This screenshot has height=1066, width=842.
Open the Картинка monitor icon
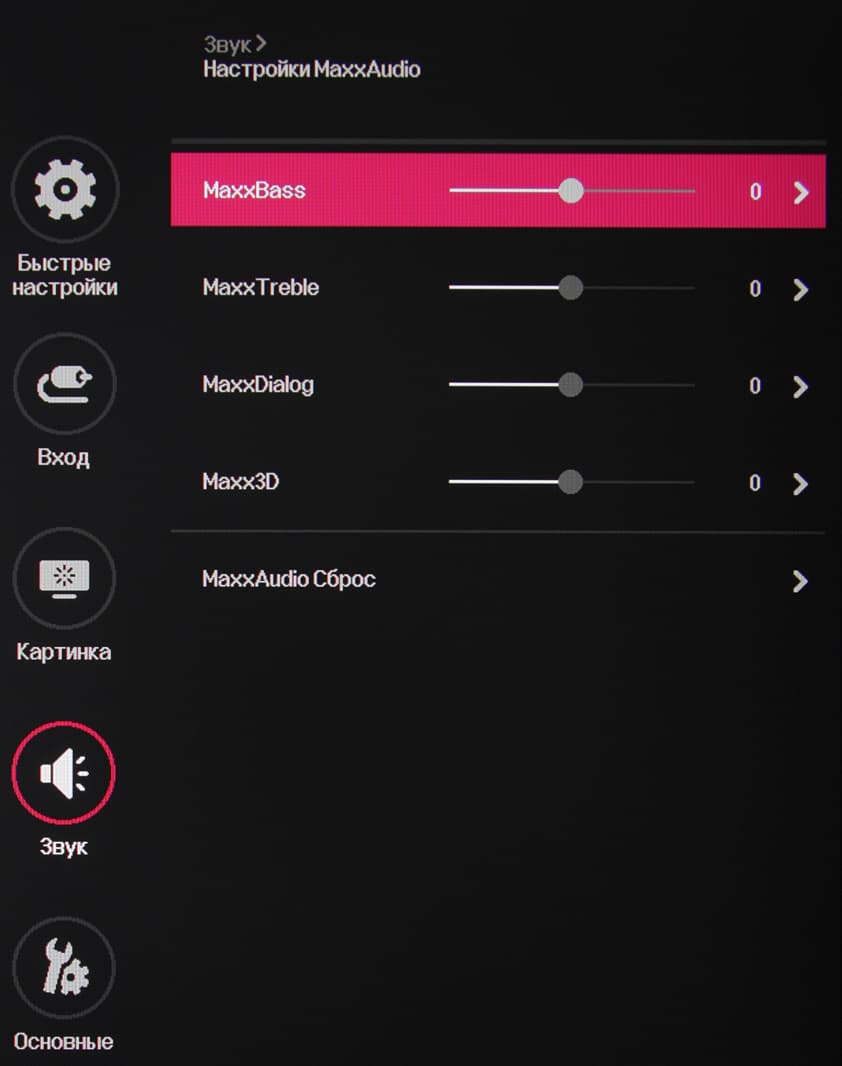65,578
